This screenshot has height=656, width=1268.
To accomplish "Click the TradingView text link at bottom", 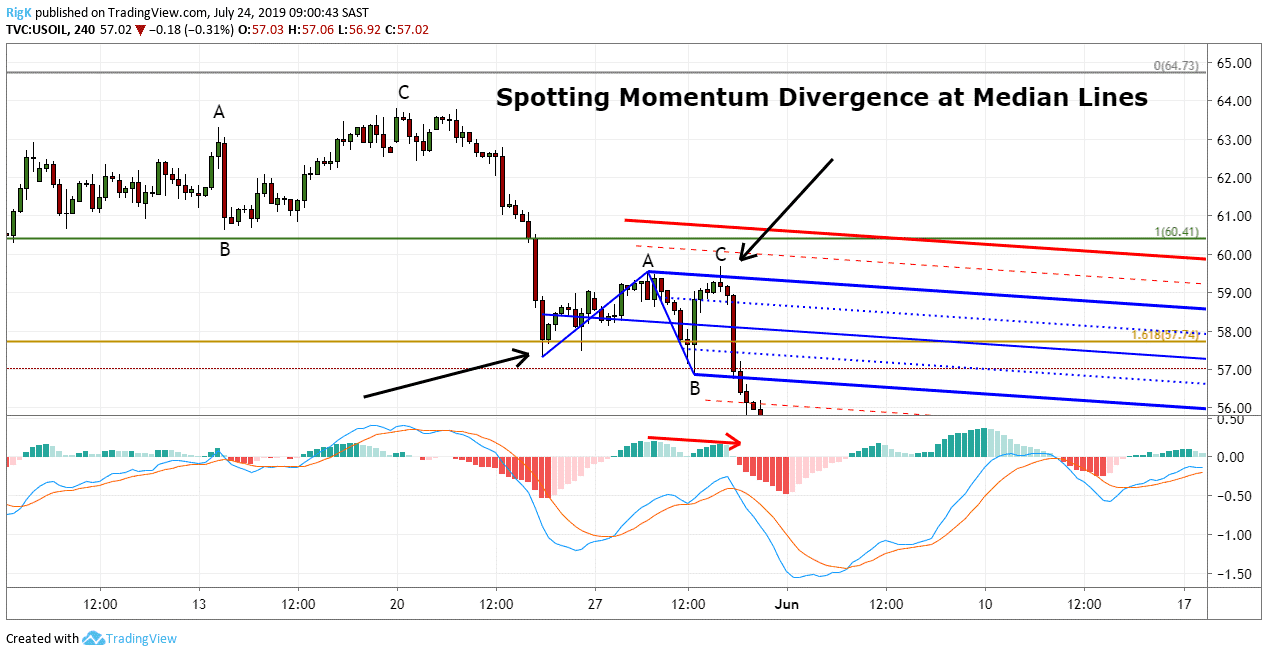I will coord(140,638).
